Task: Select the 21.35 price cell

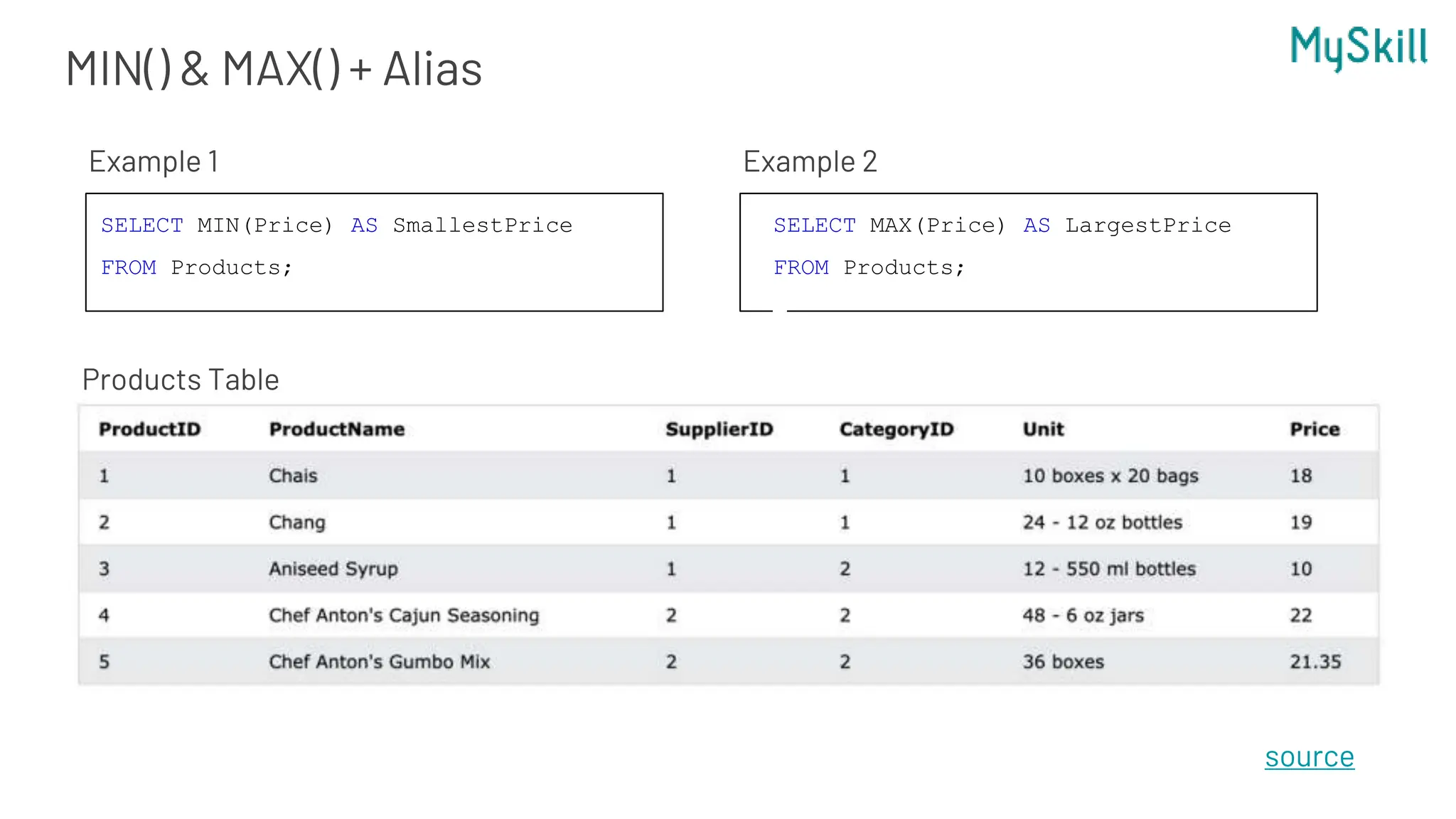Action: pos(1315,662)
